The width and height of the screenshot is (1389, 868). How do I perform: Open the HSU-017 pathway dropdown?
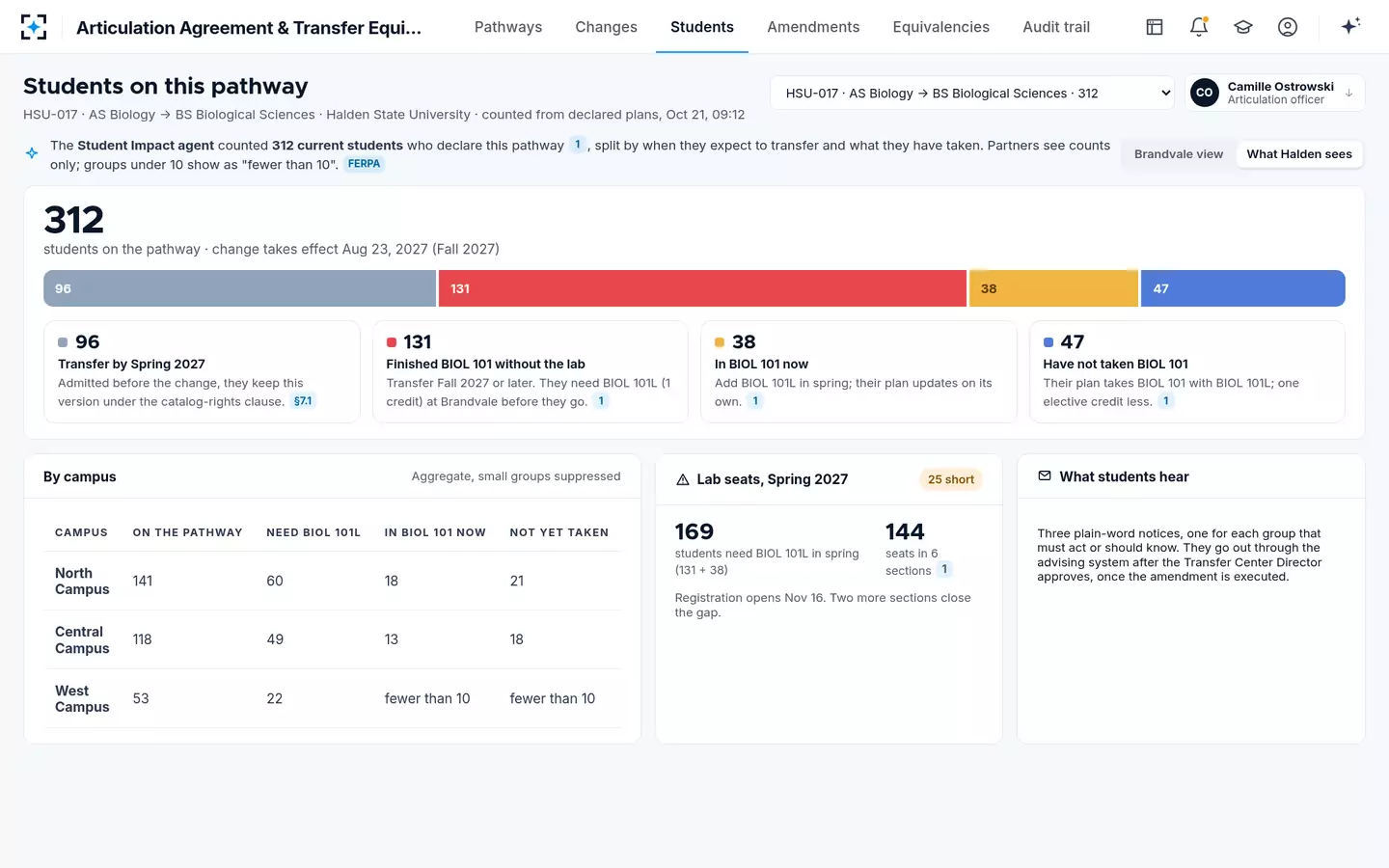tap(972, 94)
